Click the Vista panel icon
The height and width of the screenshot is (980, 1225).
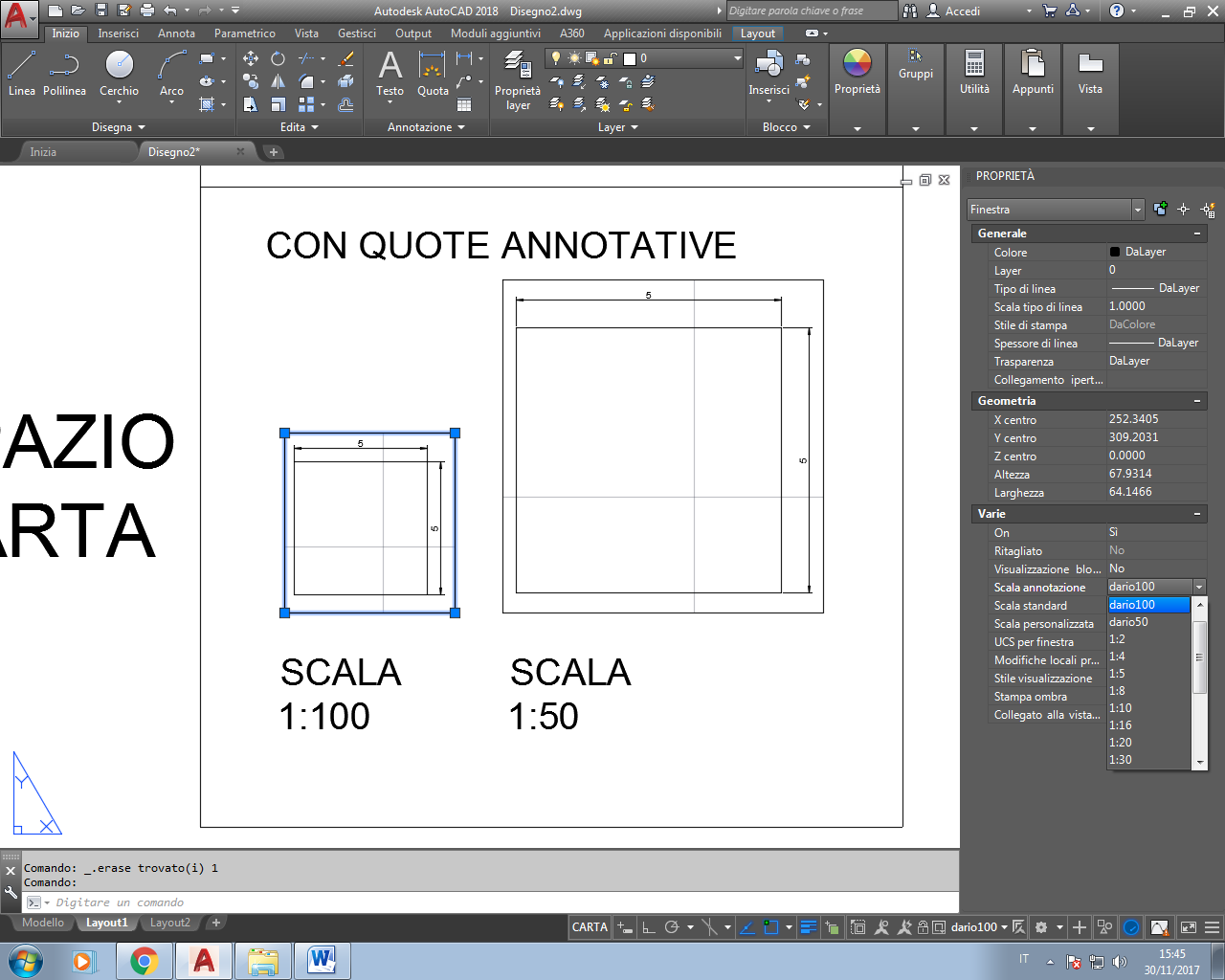tap(1090, 64)
